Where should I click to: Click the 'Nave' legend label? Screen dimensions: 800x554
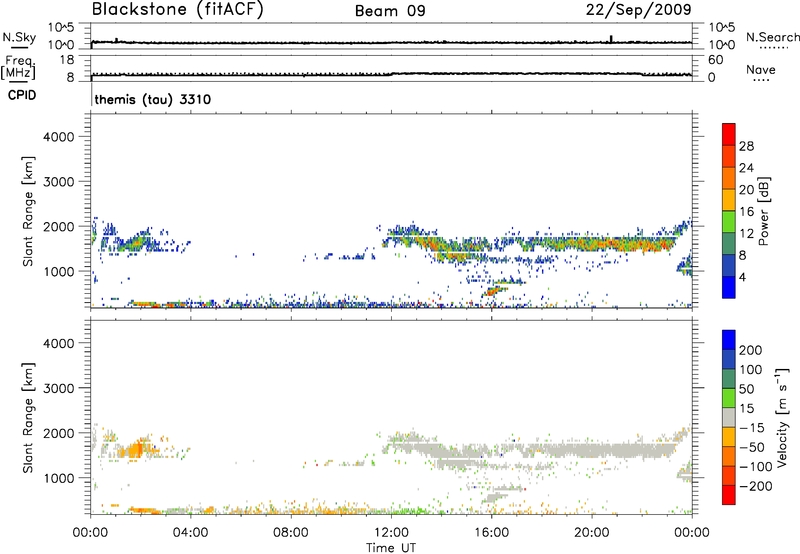click(x=760, y=69)
